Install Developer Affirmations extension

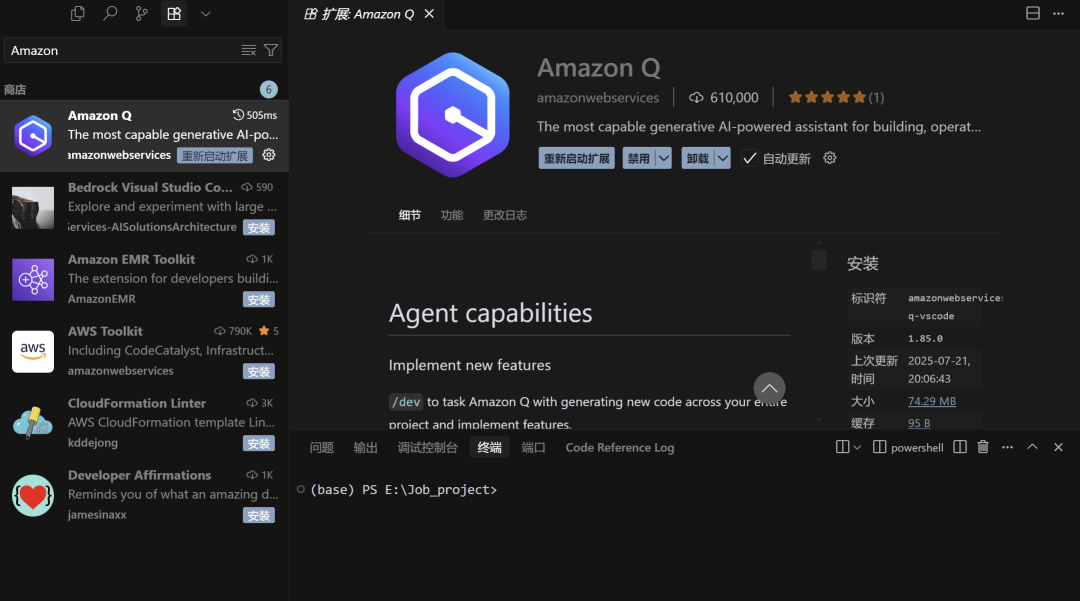pos(259,516)
